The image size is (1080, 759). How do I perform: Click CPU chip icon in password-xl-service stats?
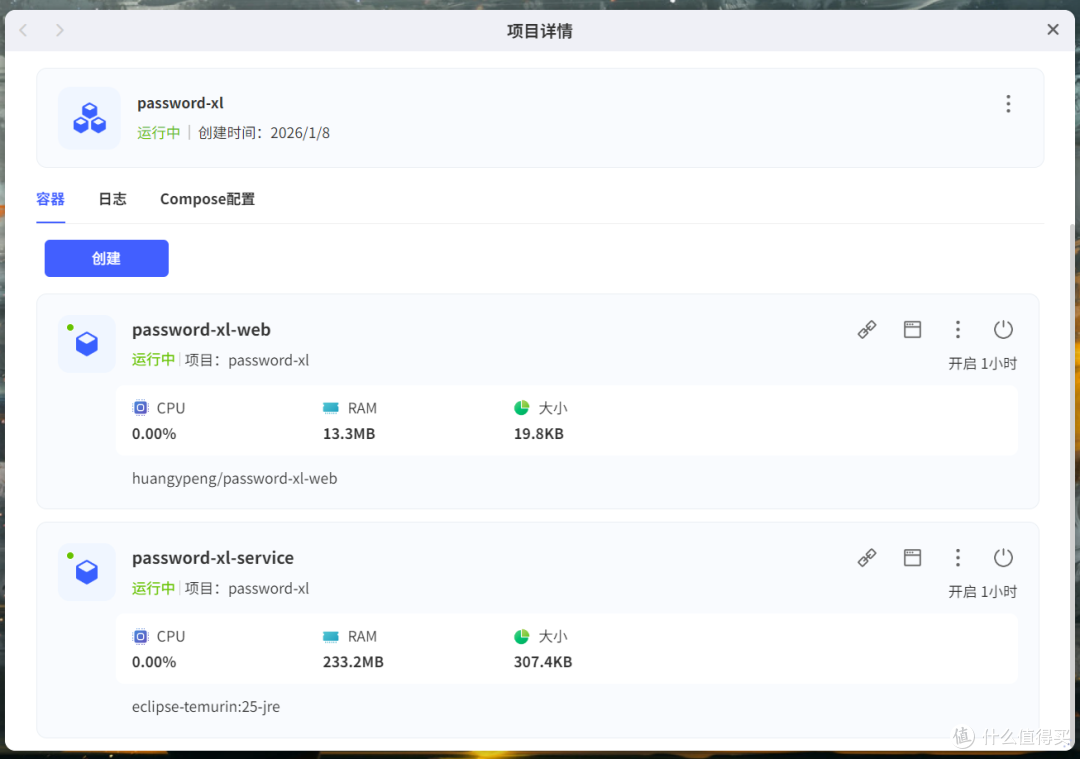[140, 636]
